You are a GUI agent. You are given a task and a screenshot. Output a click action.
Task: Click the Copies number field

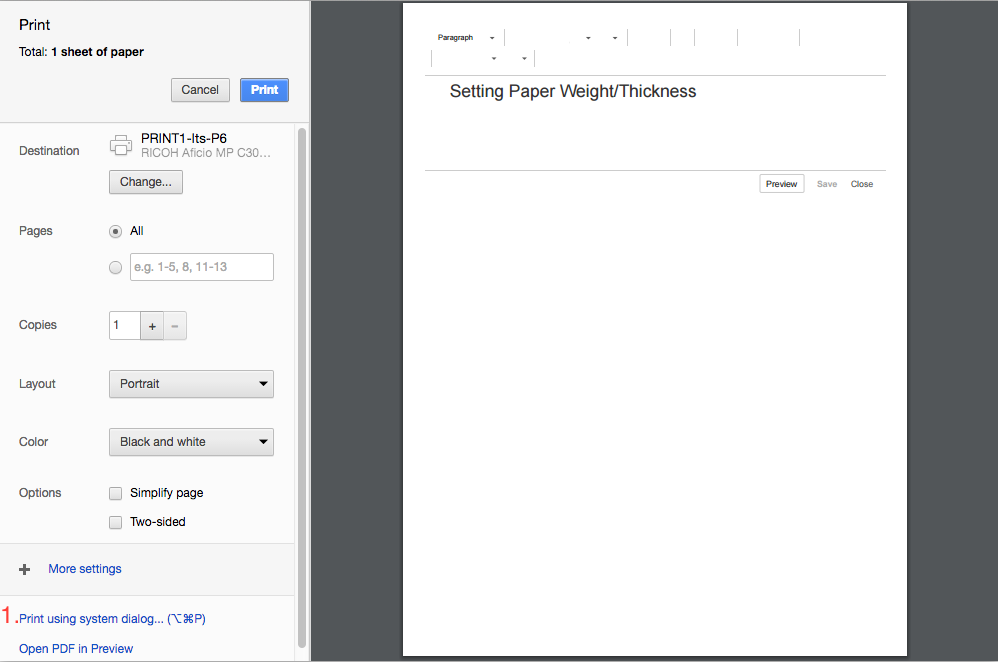[124, 326]
